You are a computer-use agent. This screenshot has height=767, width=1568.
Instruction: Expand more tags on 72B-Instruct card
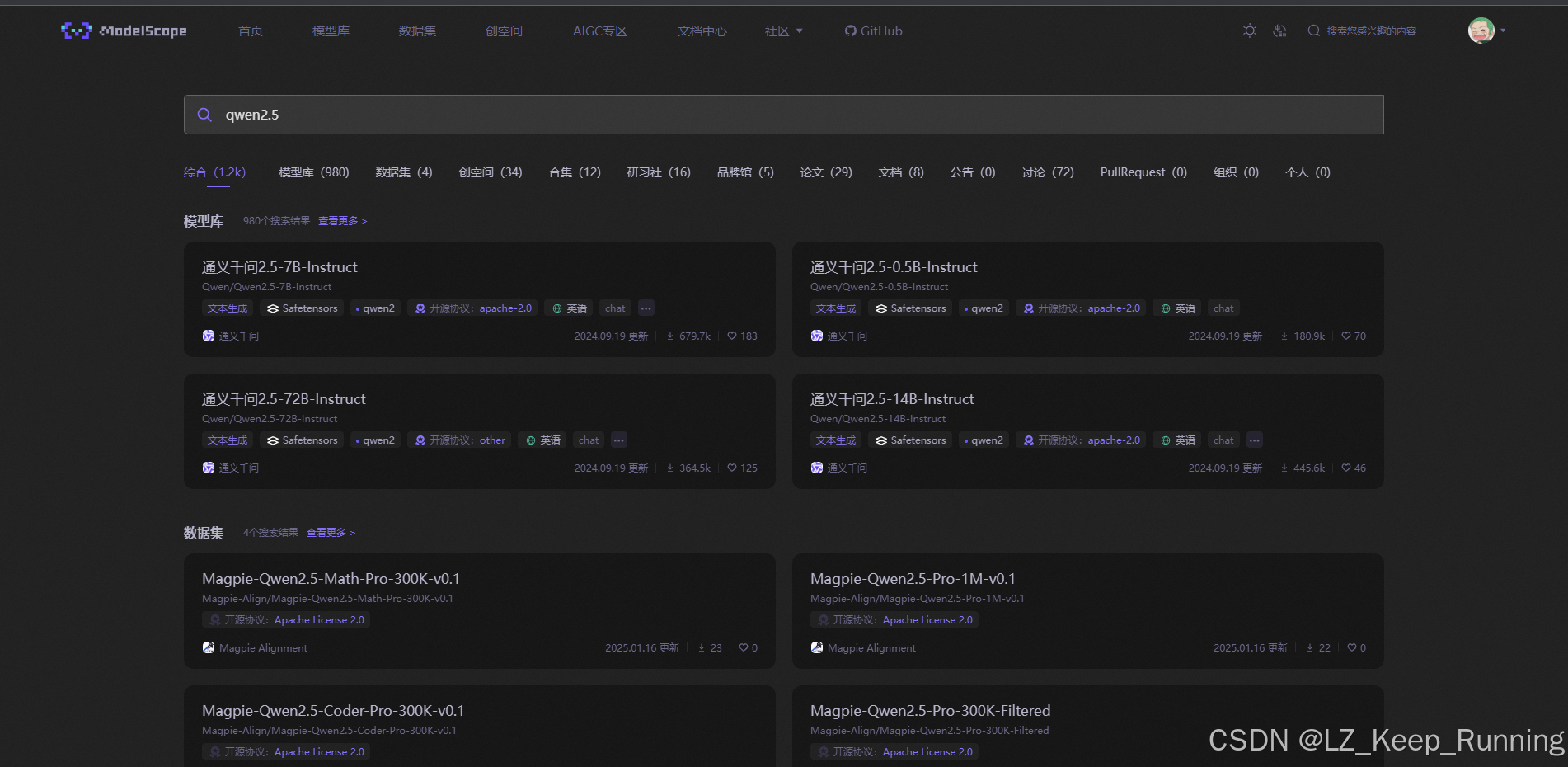(x=619, y=440)
